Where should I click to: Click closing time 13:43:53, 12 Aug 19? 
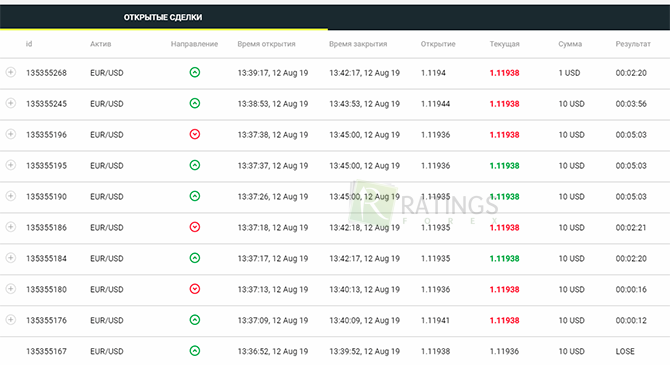click(x=364, y=104)
